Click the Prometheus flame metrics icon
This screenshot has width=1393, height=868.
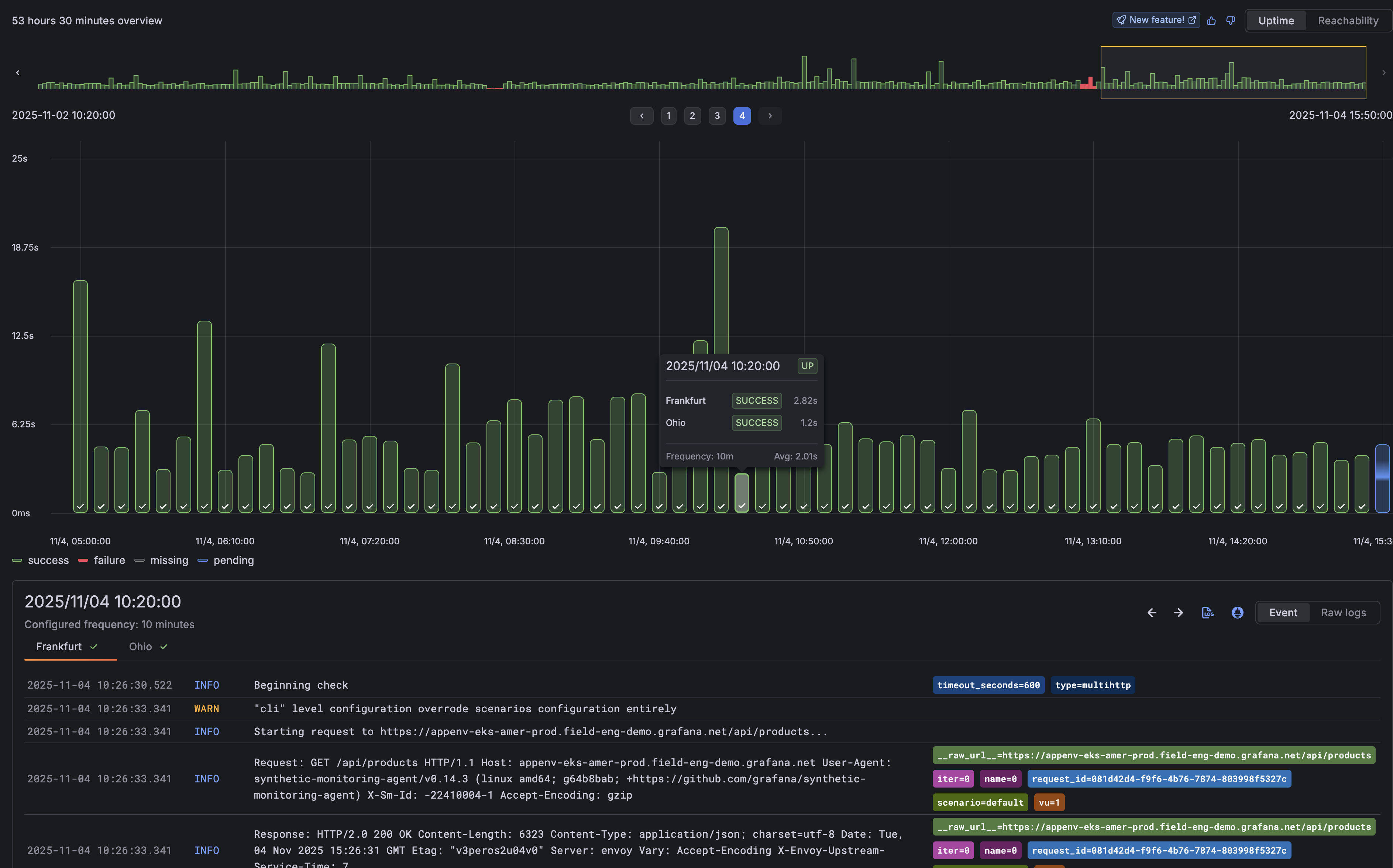click(x=1237, y=613)
